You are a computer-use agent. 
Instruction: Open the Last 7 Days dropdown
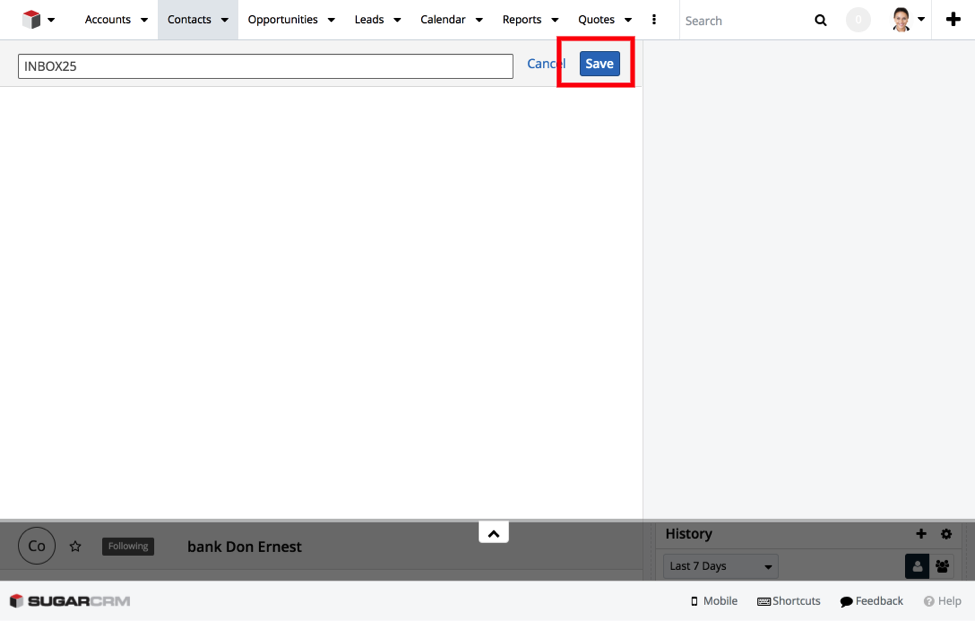(721, 566)
